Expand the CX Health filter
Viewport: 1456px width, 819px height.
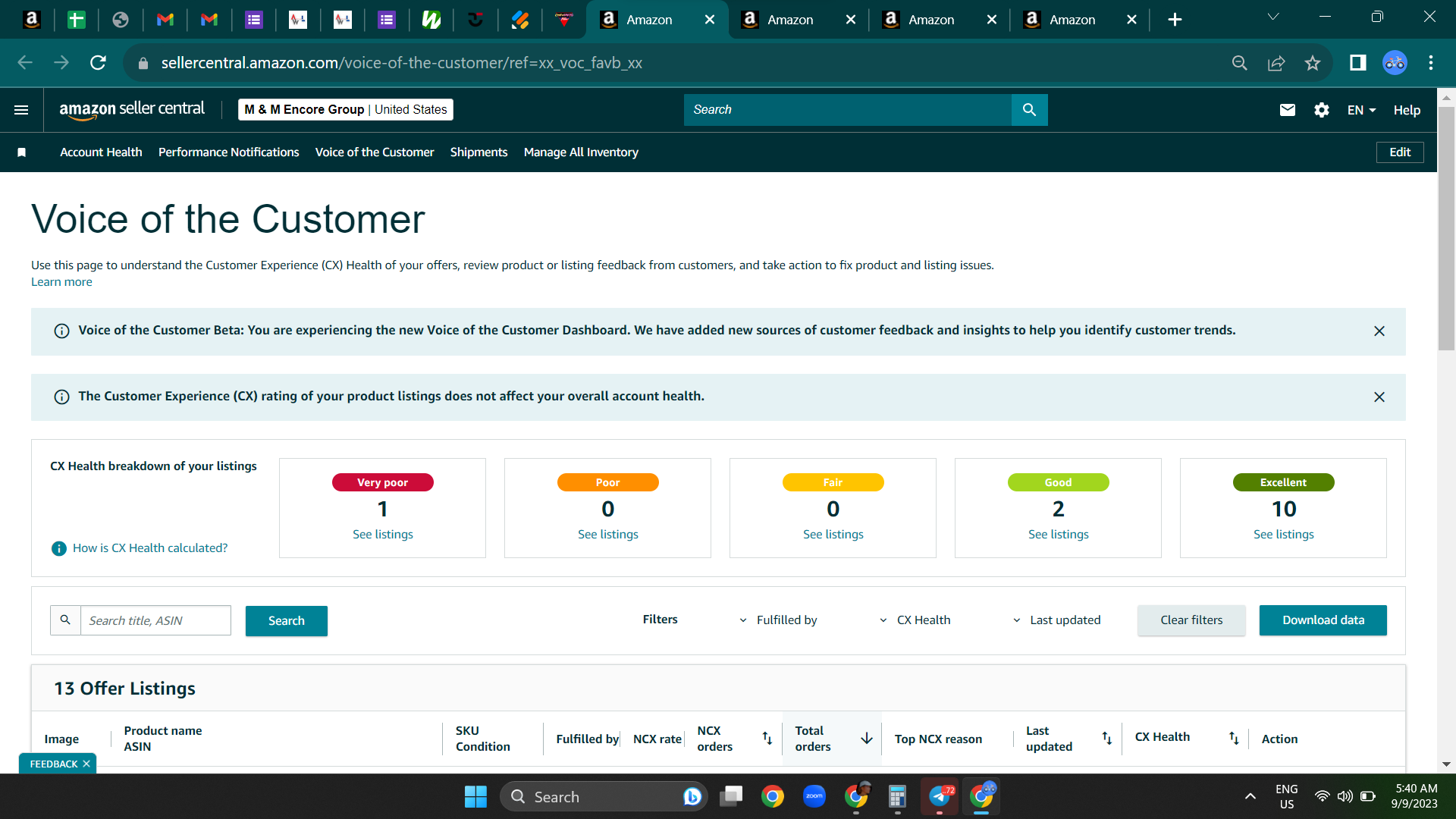tap(915, 620)
